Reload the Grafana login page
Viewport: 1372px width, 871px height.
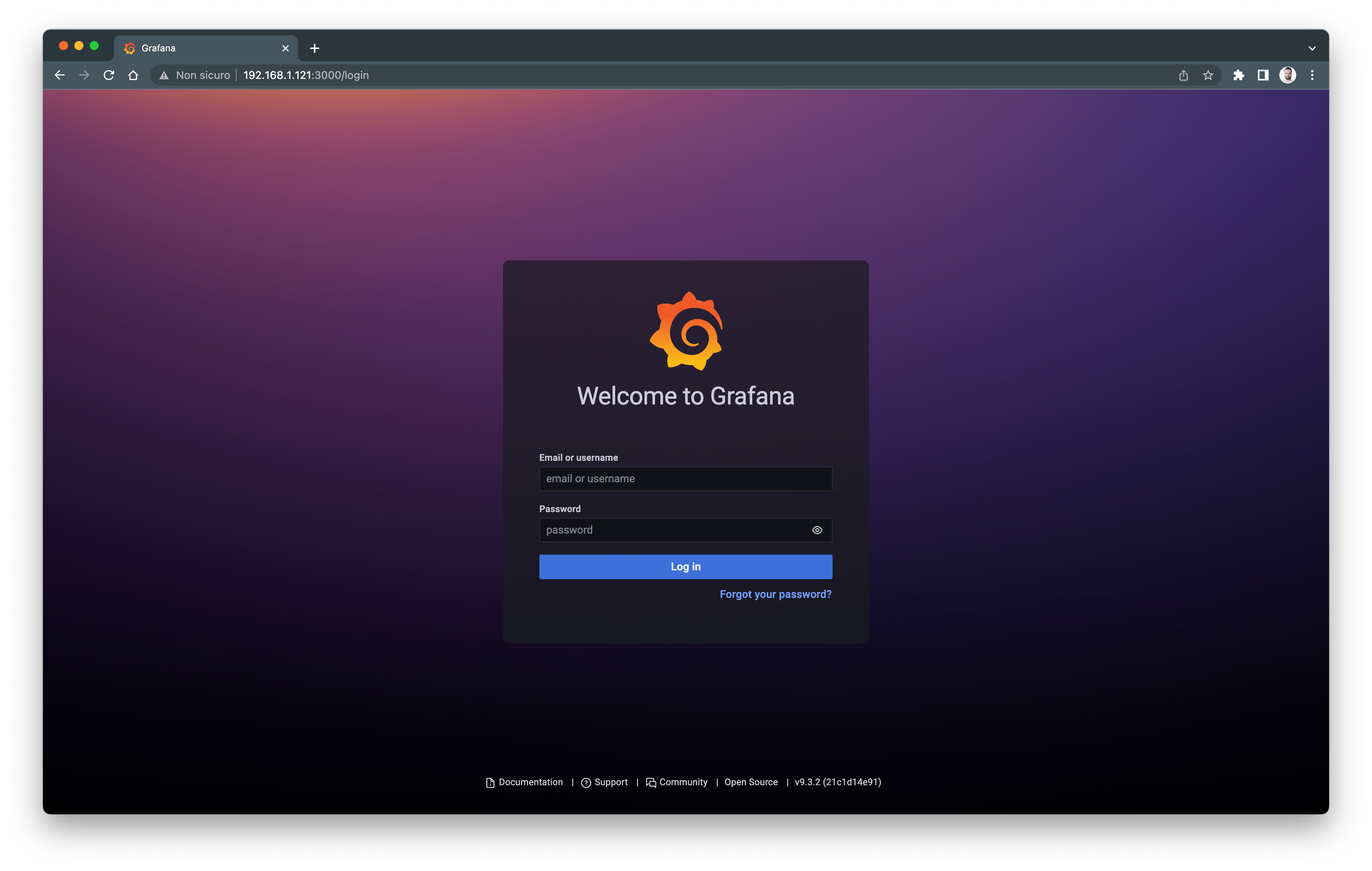109,75
